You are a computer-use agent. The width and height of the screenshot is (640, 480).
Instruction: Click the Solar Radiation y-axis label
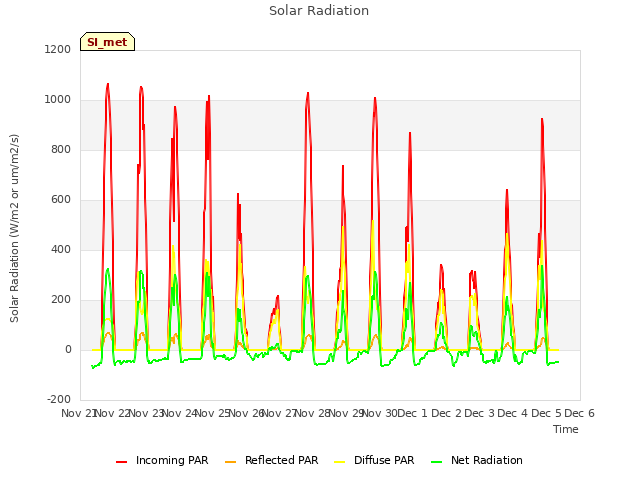14,228
